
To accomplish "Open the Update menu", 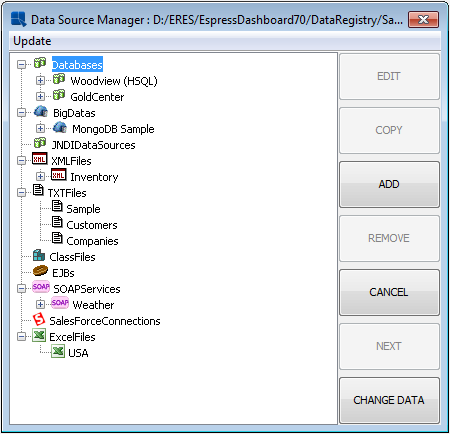I will click(32, 41).
